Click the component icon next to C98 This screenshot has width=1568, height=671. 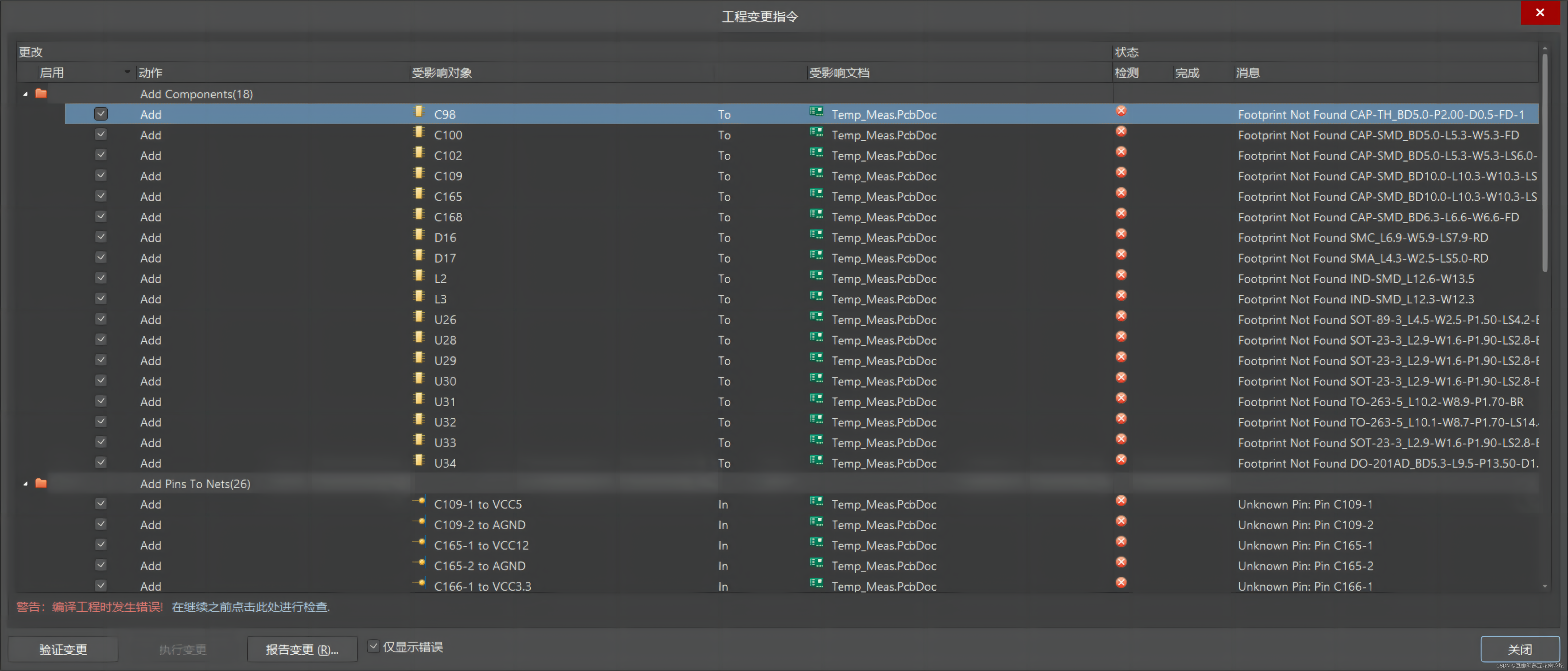[x=419, y=112]
